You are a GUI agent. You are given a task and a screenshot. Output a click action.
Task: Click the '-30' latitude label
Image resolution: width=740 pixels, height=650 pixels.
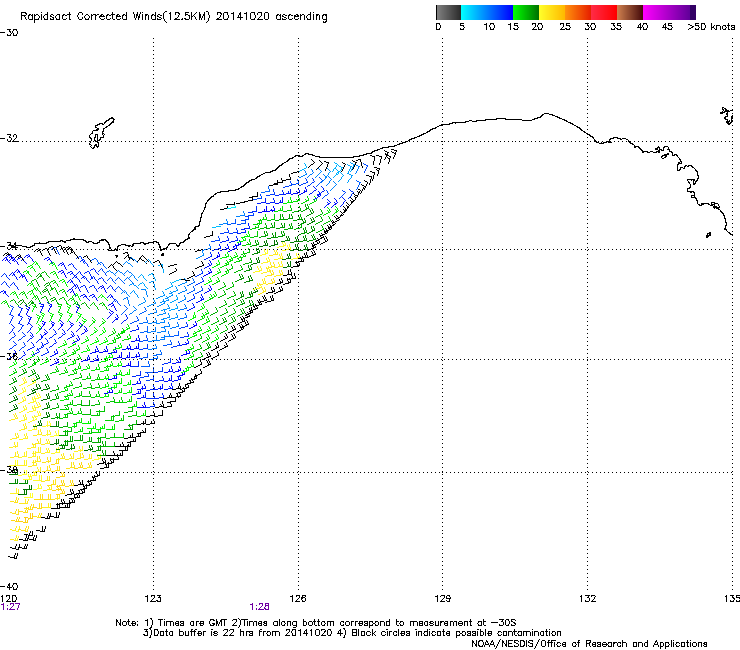tap(9, 33)
